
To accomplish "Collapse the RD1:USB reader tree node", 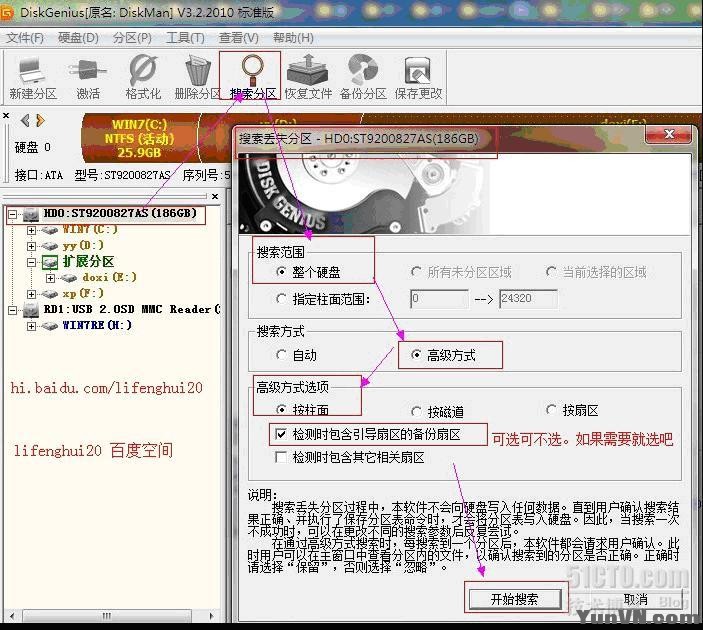I will (13, 310).
